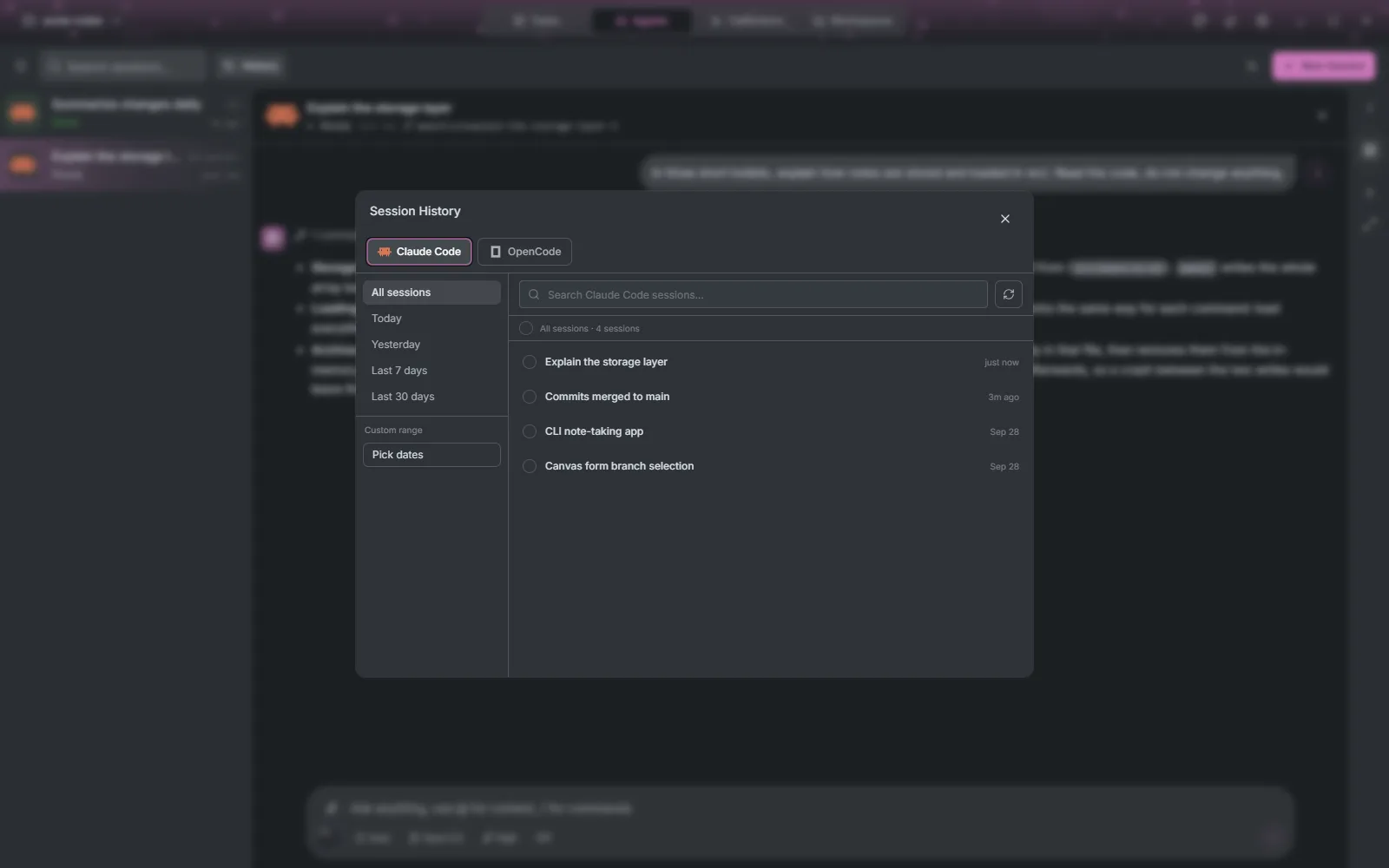This screenshot has height=868, width=1389.
Task: Focus the Search Claude Code sessions field
Action: pos(753,294)
